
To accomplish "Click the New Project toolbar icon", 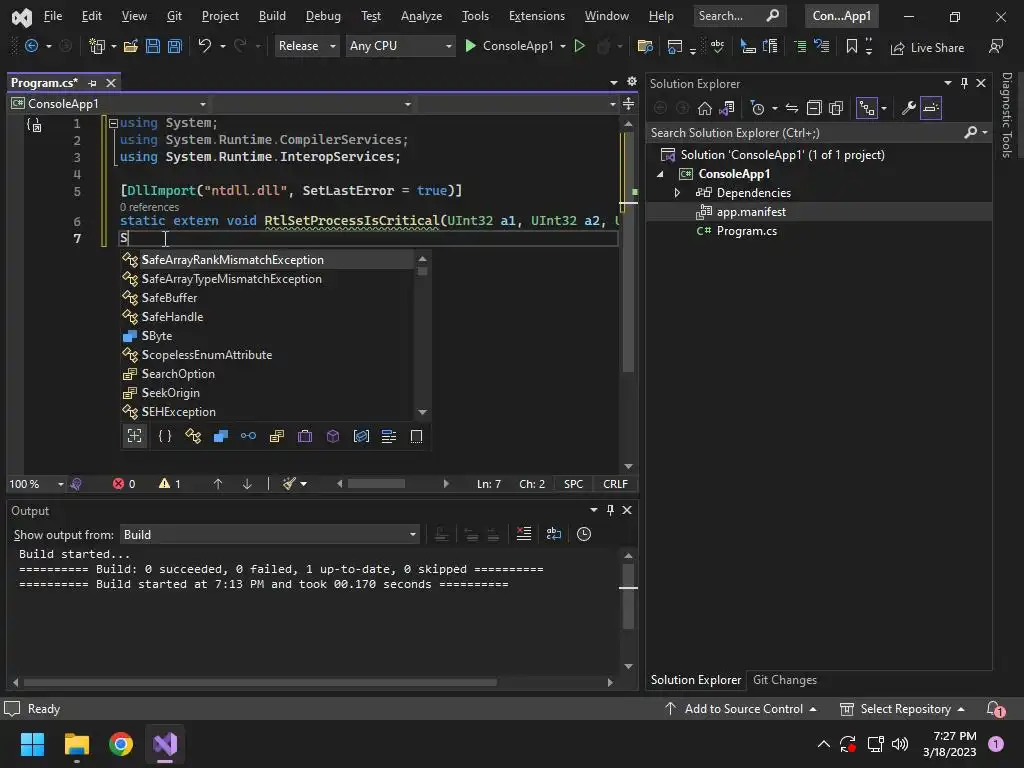I will coord(97,46).
